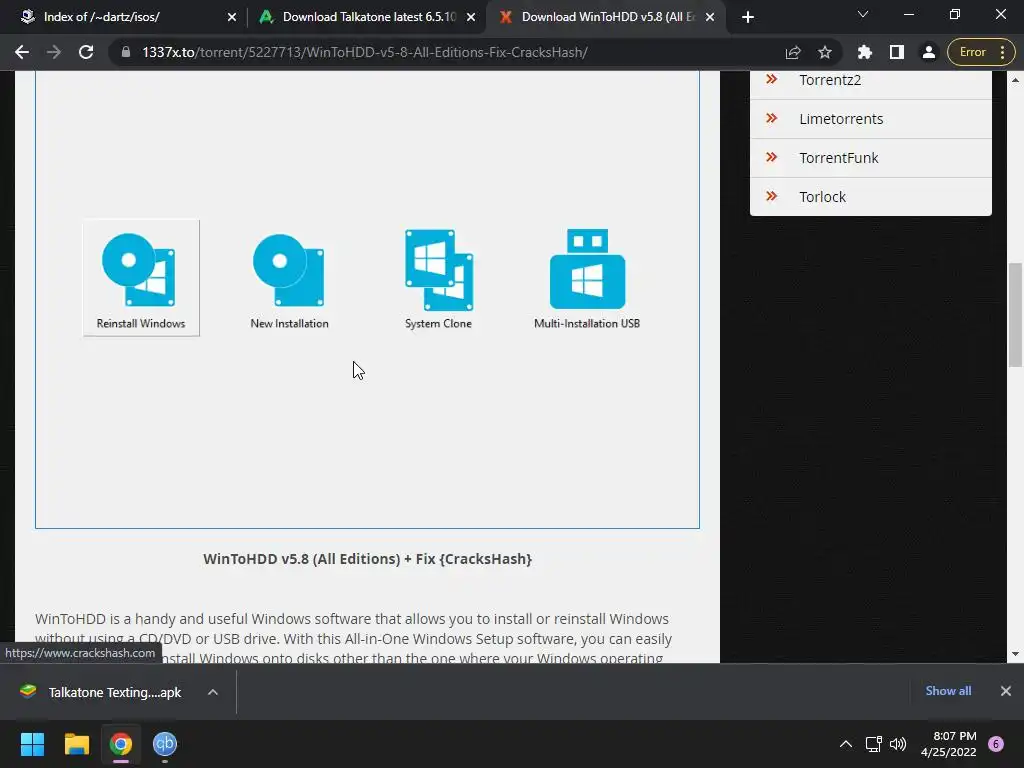
Task: Click the page vertical scrollbar thumb
Action: pyautogui.click(x=1015, y=315)
